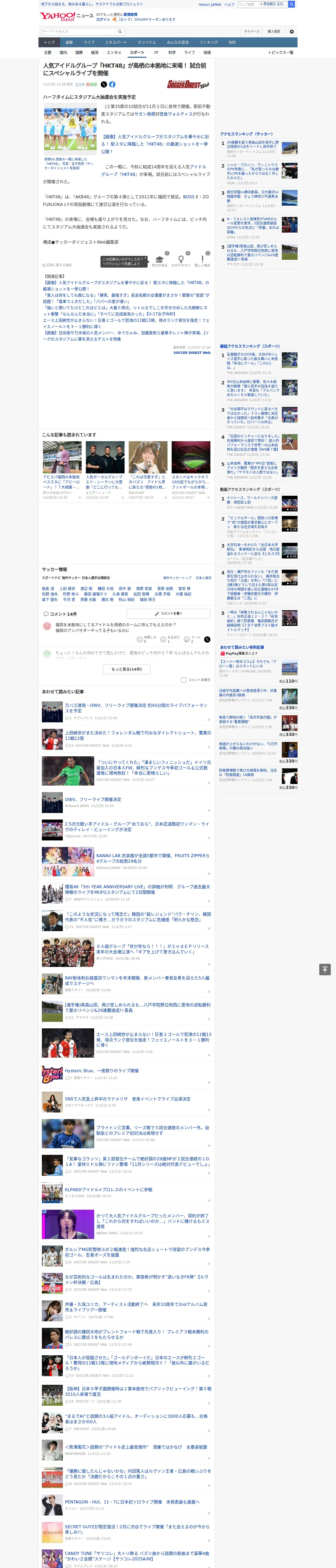The width and height of the screenshot is (336, 1568).
Task: Click the scroll-to-top arrow button
Action: click(325, 969)
